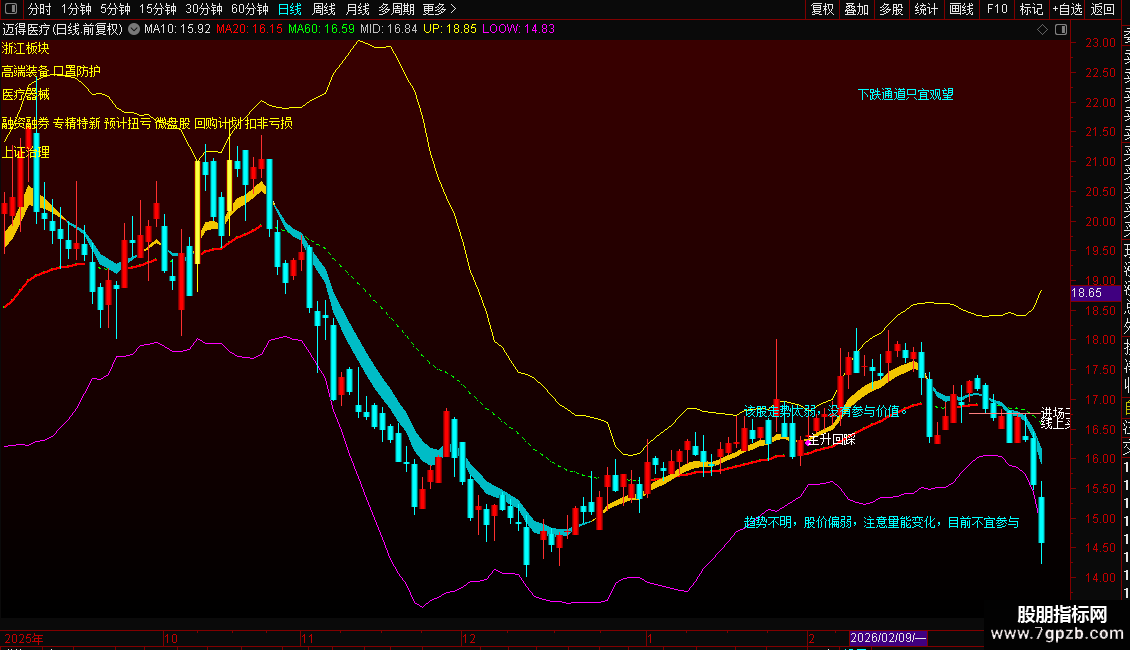Screen dimensions: 1130x650
Task: Select the 5分钟 period tab
Action: pyautogui.click(x=115, y=9)
